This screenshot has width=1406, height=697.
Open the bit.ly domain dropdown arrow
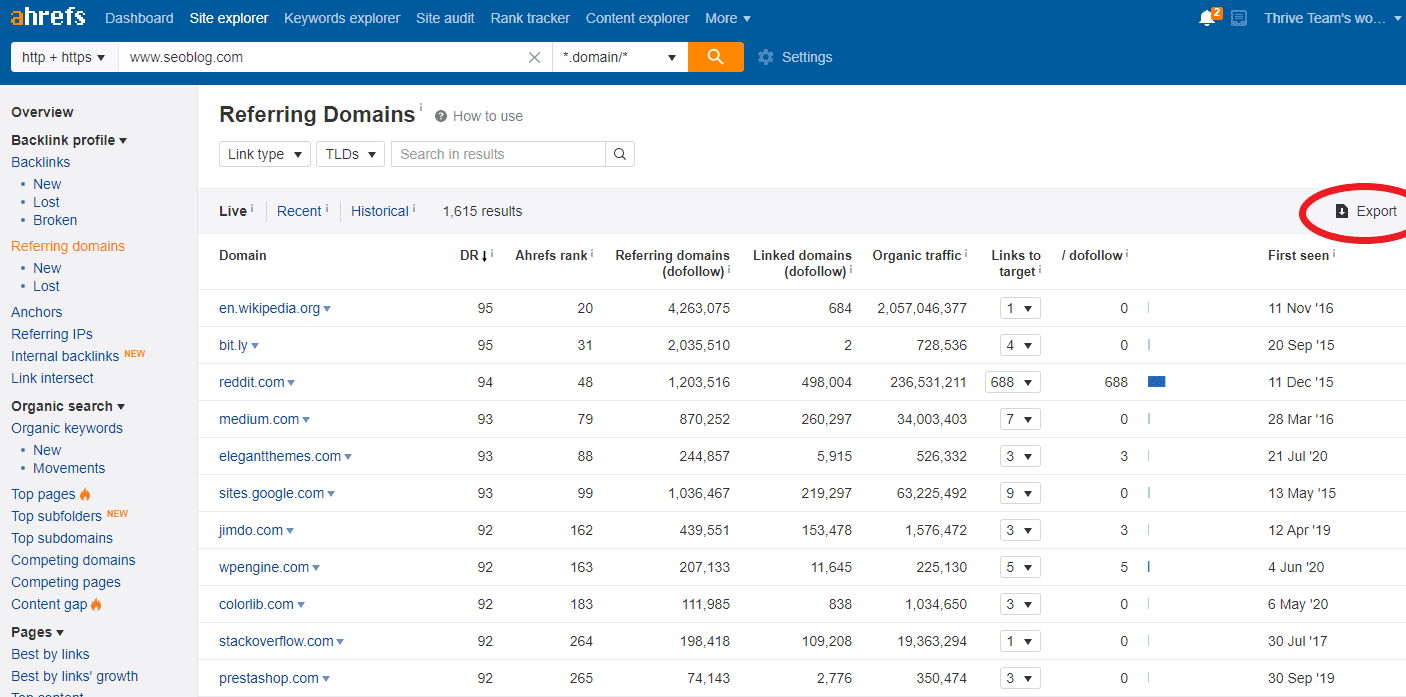(x=255, y=346)
